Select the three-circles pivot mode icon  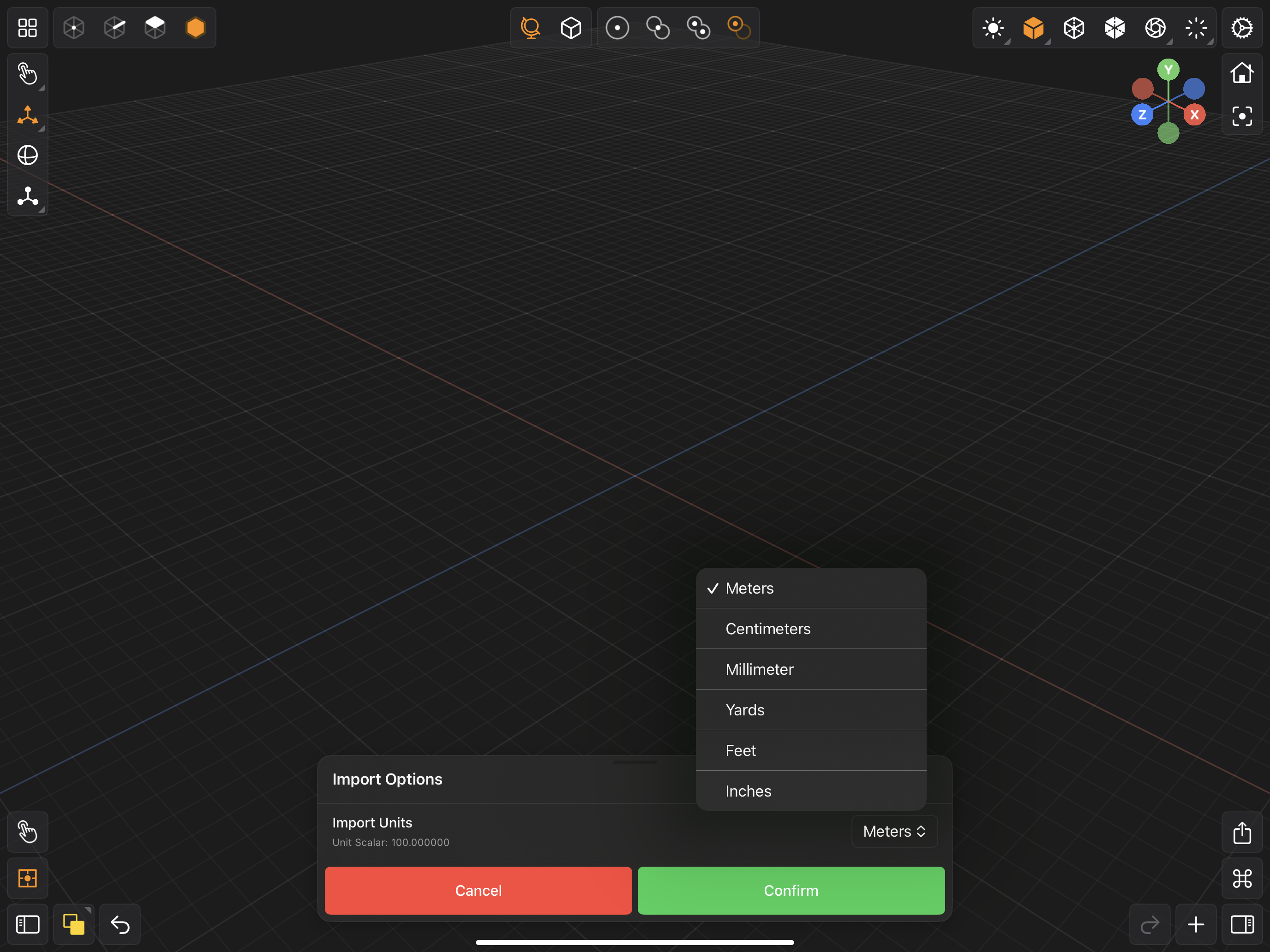click(x=699, y=28)
